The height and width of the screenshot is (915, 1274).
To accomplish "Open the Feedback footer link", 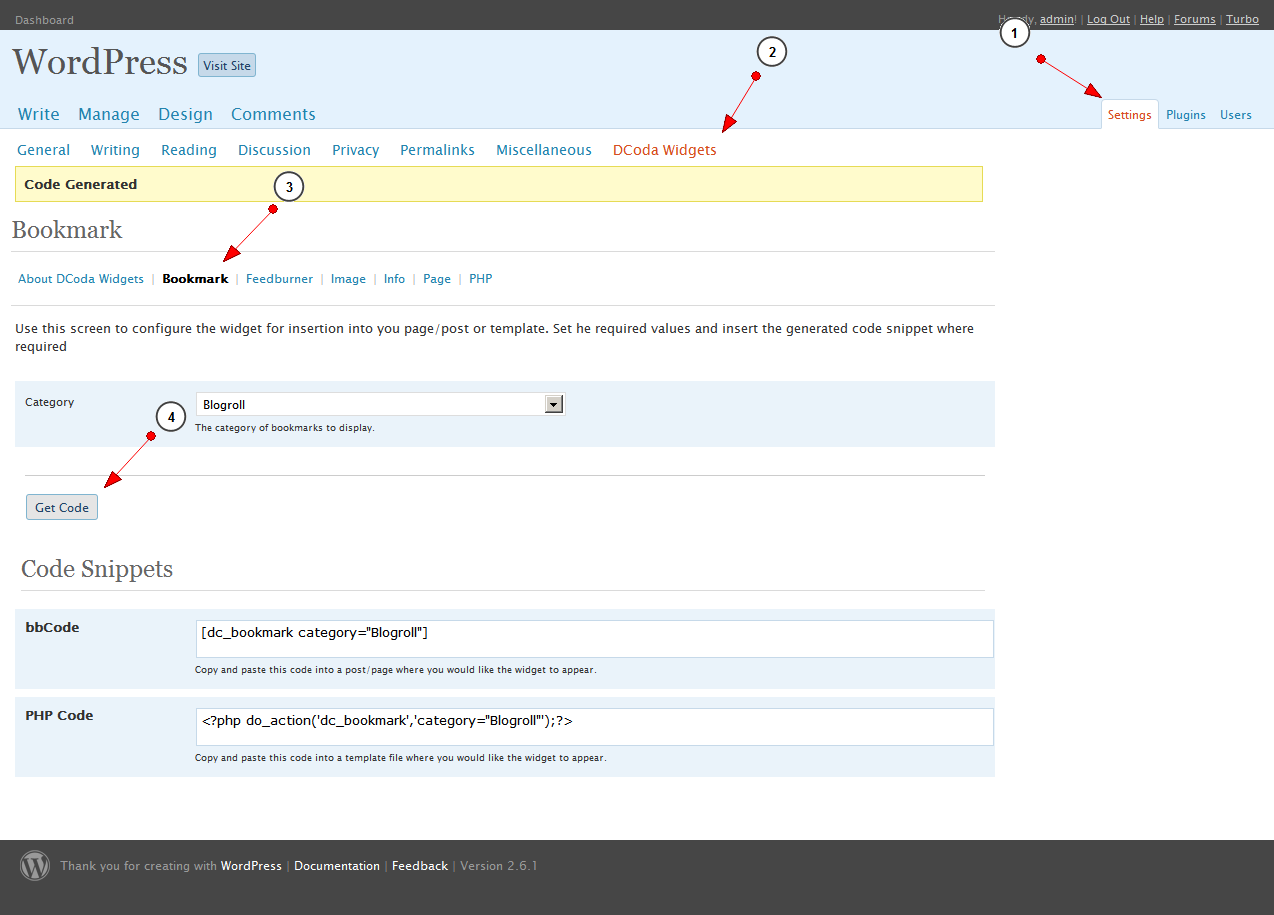I will (420, 866).
